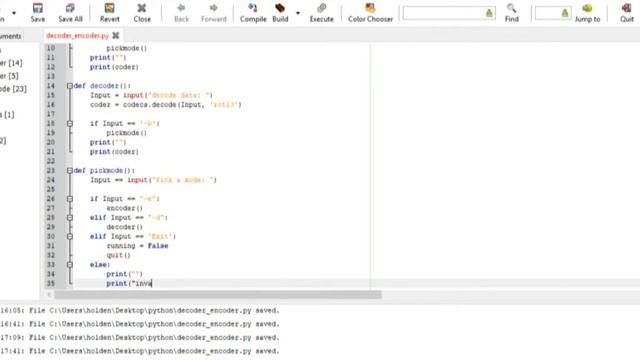Switch to the Documents sidebar tab

pos(10,36)
